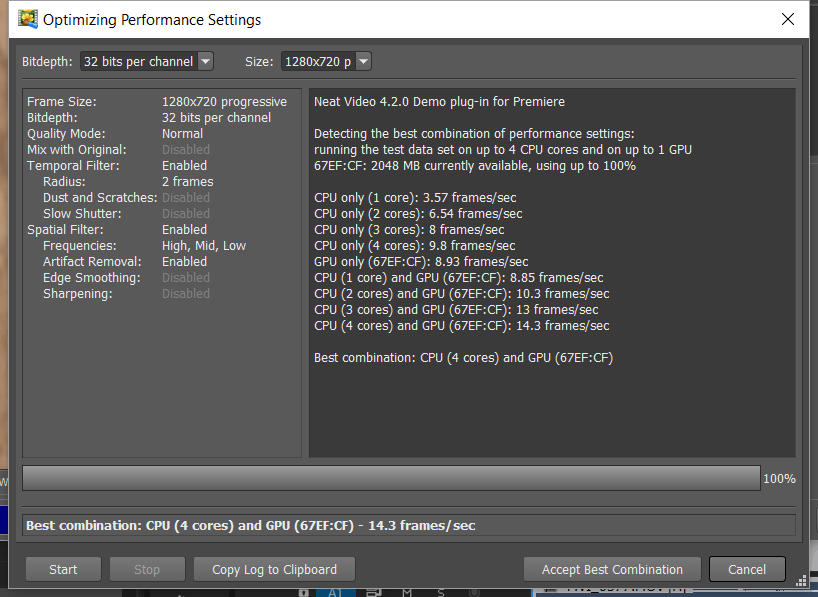
Task: Close the Optimizing Performance Settings dialog
Action: (788, 19)
